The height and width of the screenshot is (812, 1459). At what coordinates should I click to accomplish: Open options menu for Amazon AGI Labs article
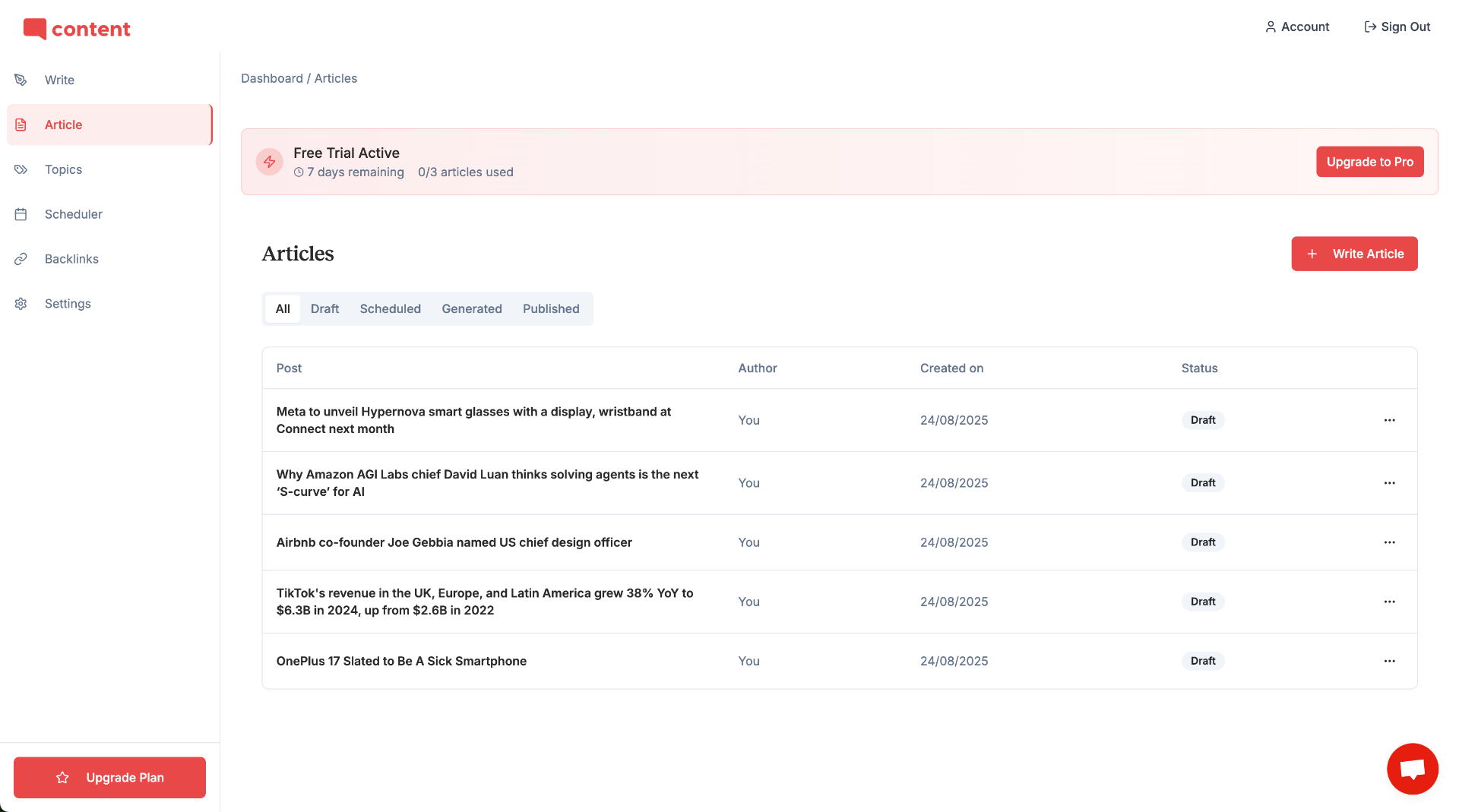click(1389, 483)
